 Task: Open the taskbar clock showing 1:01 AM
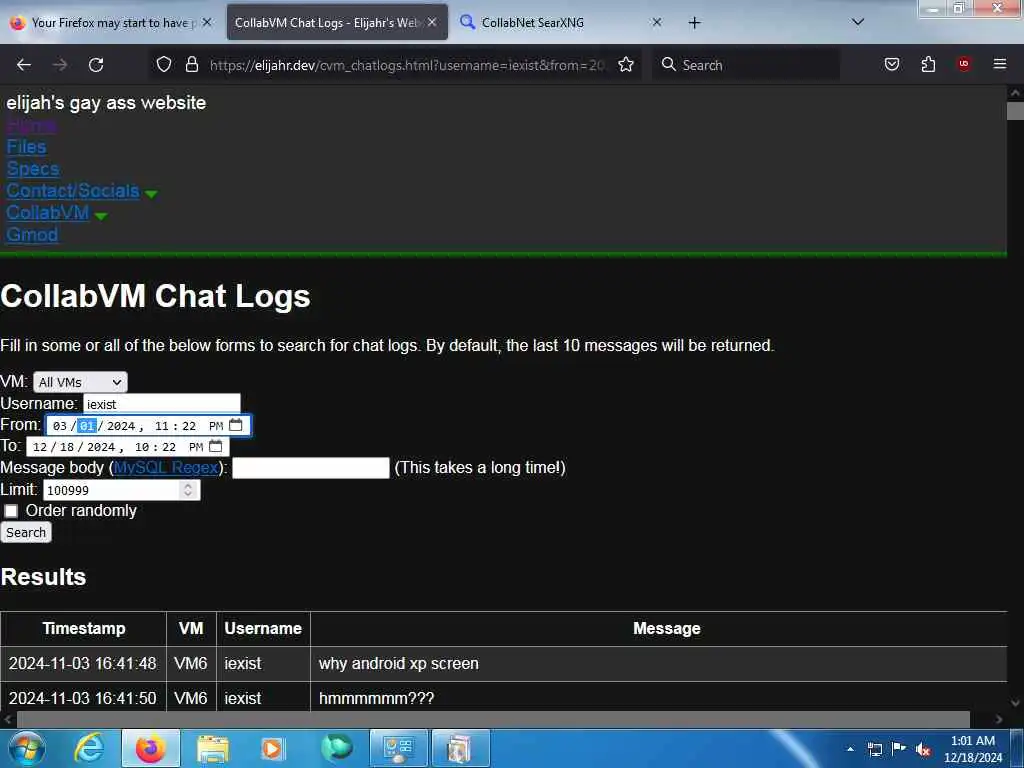pos(972,749)
